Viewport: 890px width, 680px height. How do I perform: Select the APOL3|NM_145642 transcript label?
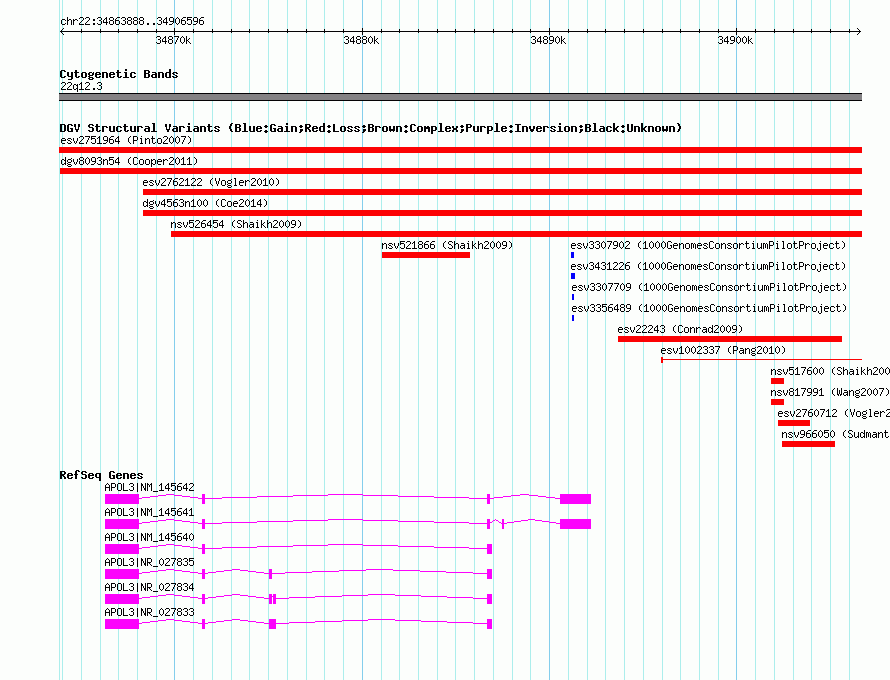point(149,487)
